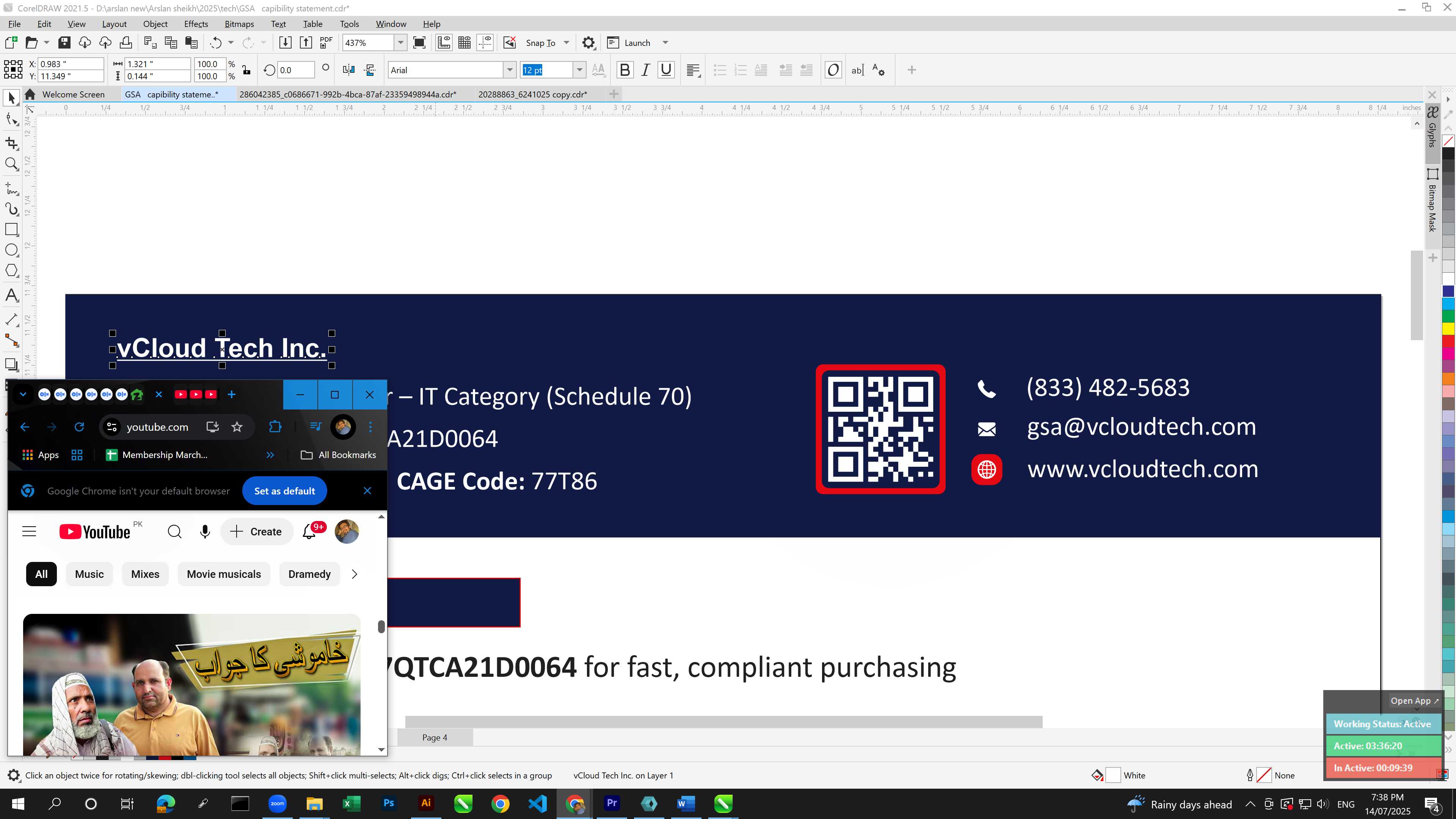Select the Ellipse tool

pos(11,250)
